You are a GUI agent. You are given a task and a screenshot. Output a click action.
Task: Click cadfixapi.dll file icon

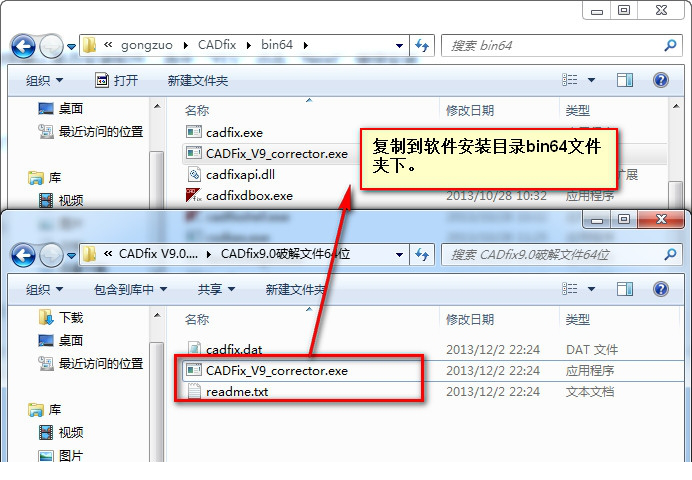point(194,174)
